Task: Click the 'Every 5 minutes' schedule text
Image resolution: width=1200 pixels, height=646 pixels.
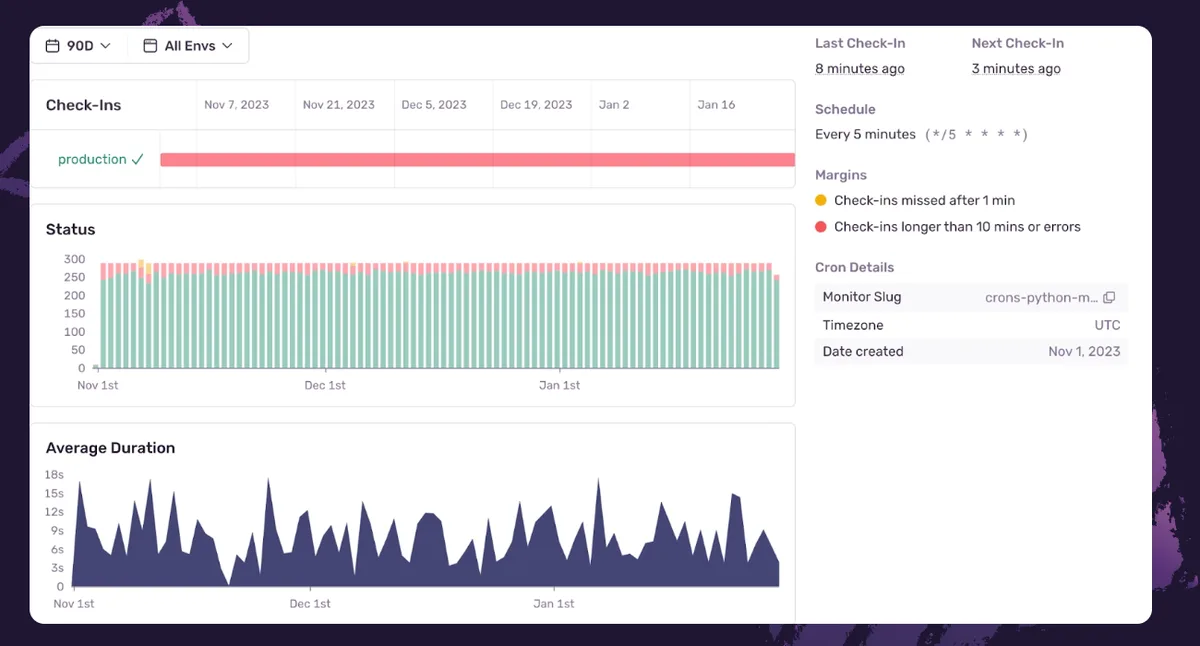Action: tap(865, 134)
